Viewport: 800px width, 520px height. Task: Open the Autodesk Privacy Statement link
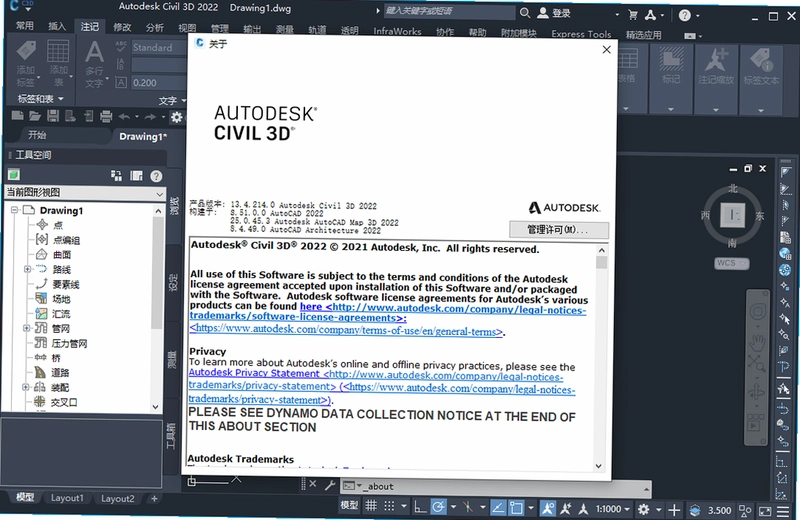coord(254,373)
